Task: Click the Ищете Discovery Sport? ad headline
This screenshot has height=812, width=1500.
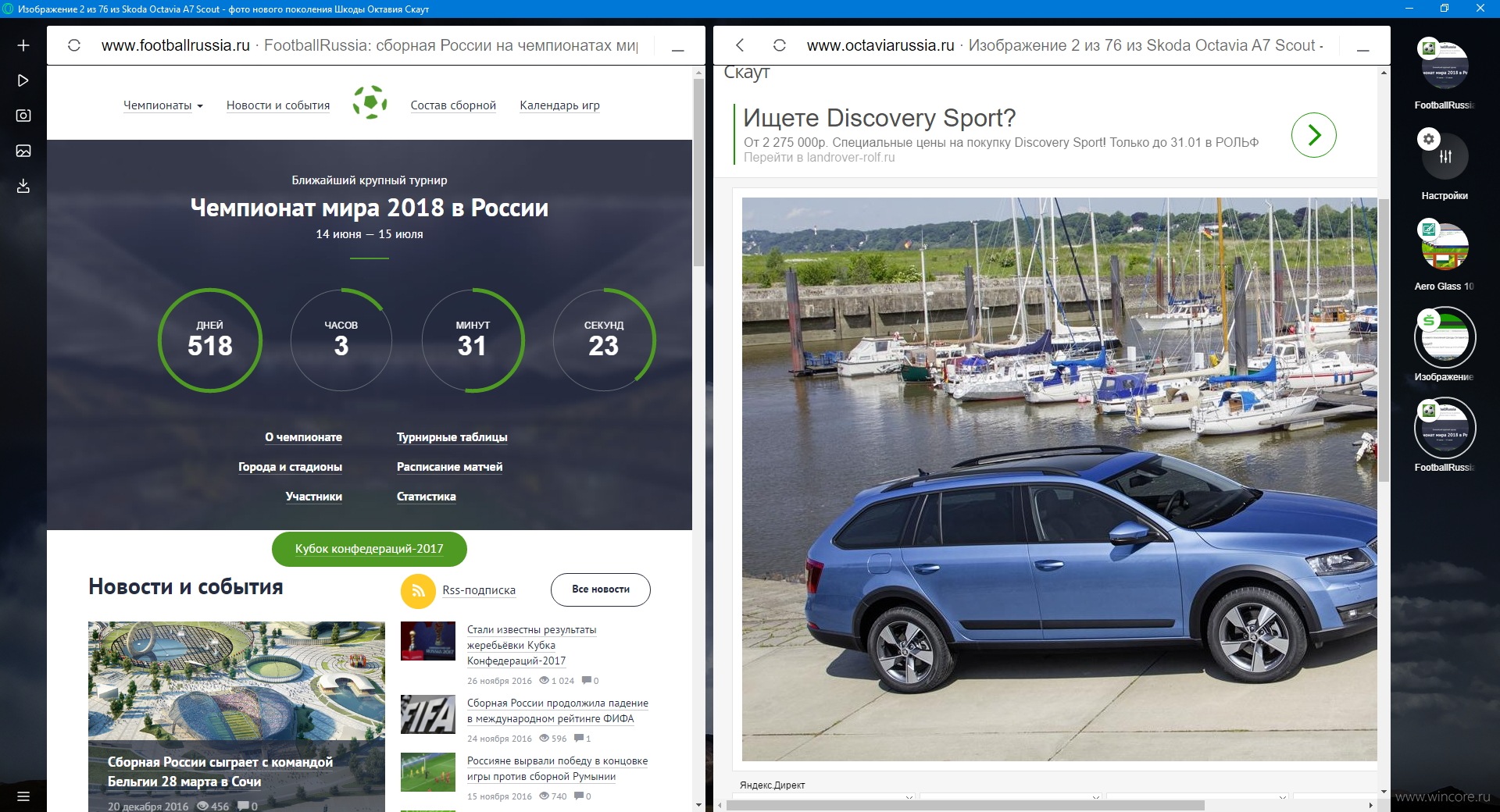Action: [879, 118]
